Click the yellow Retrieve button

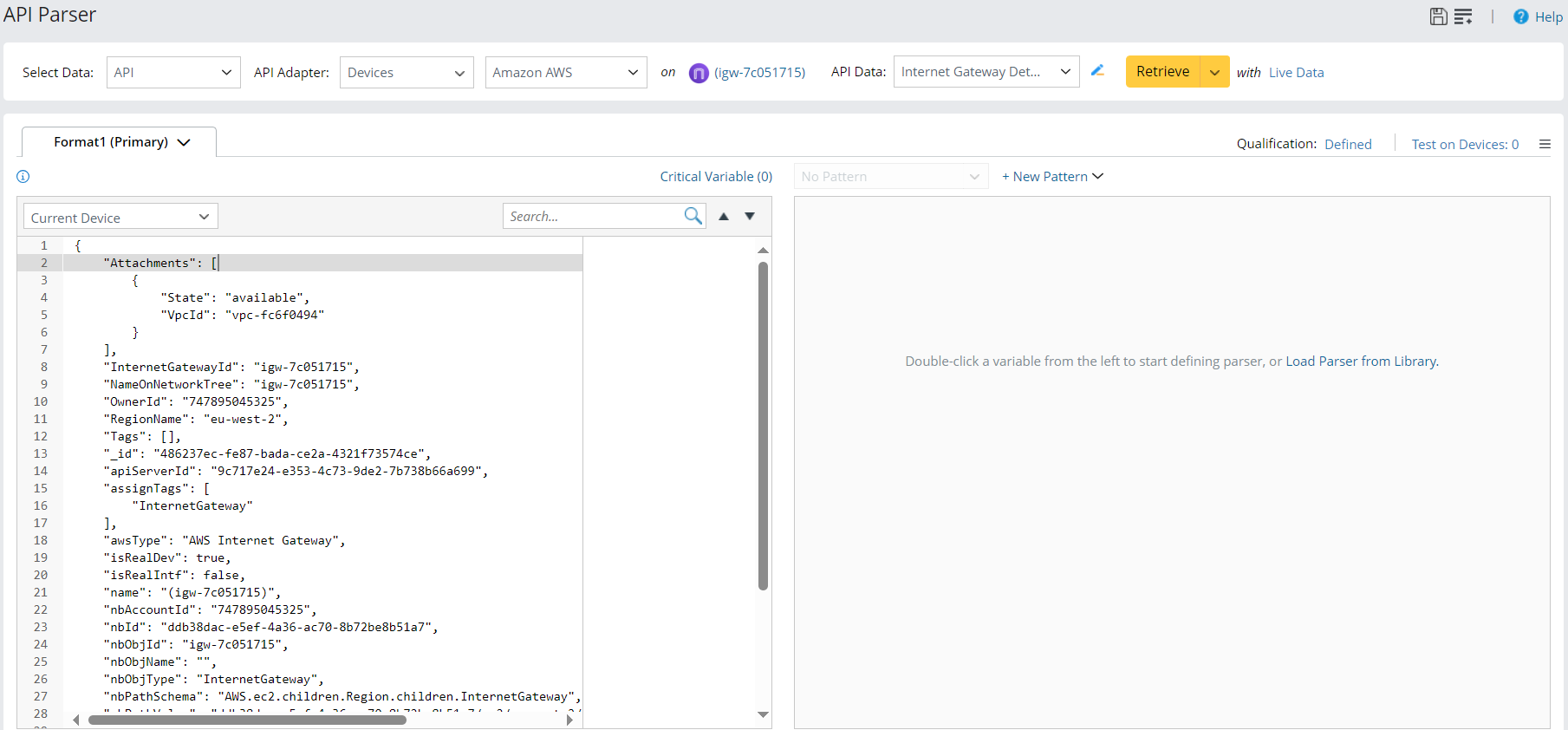(1162, 72)
